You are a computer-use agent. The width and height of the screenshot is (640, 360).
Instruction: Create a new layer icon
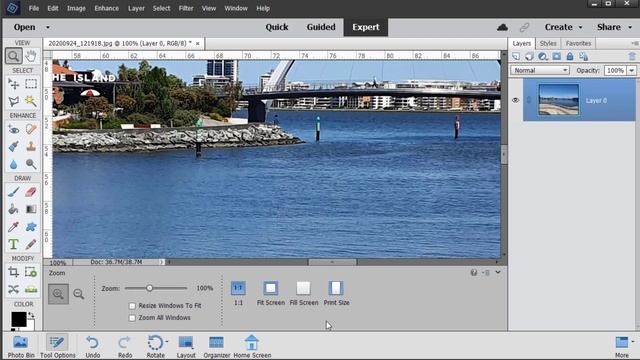pos(516,56)
